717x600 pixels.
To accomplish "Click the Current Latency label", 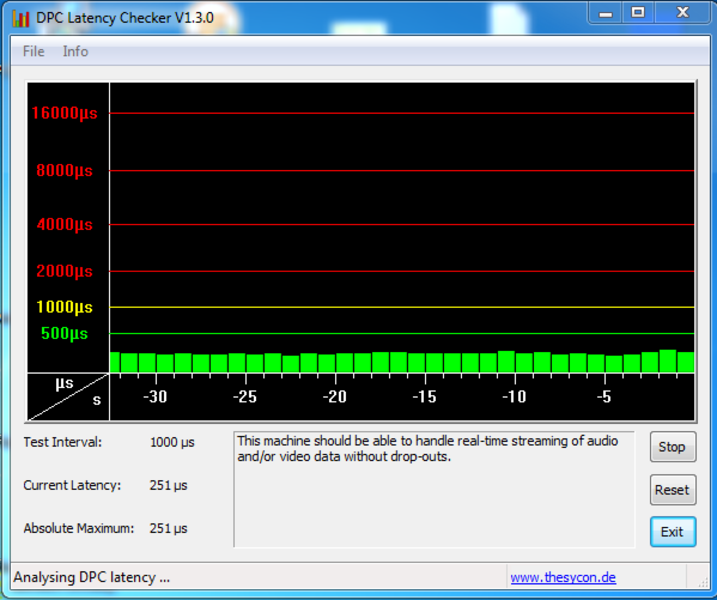I will (72, 485).
